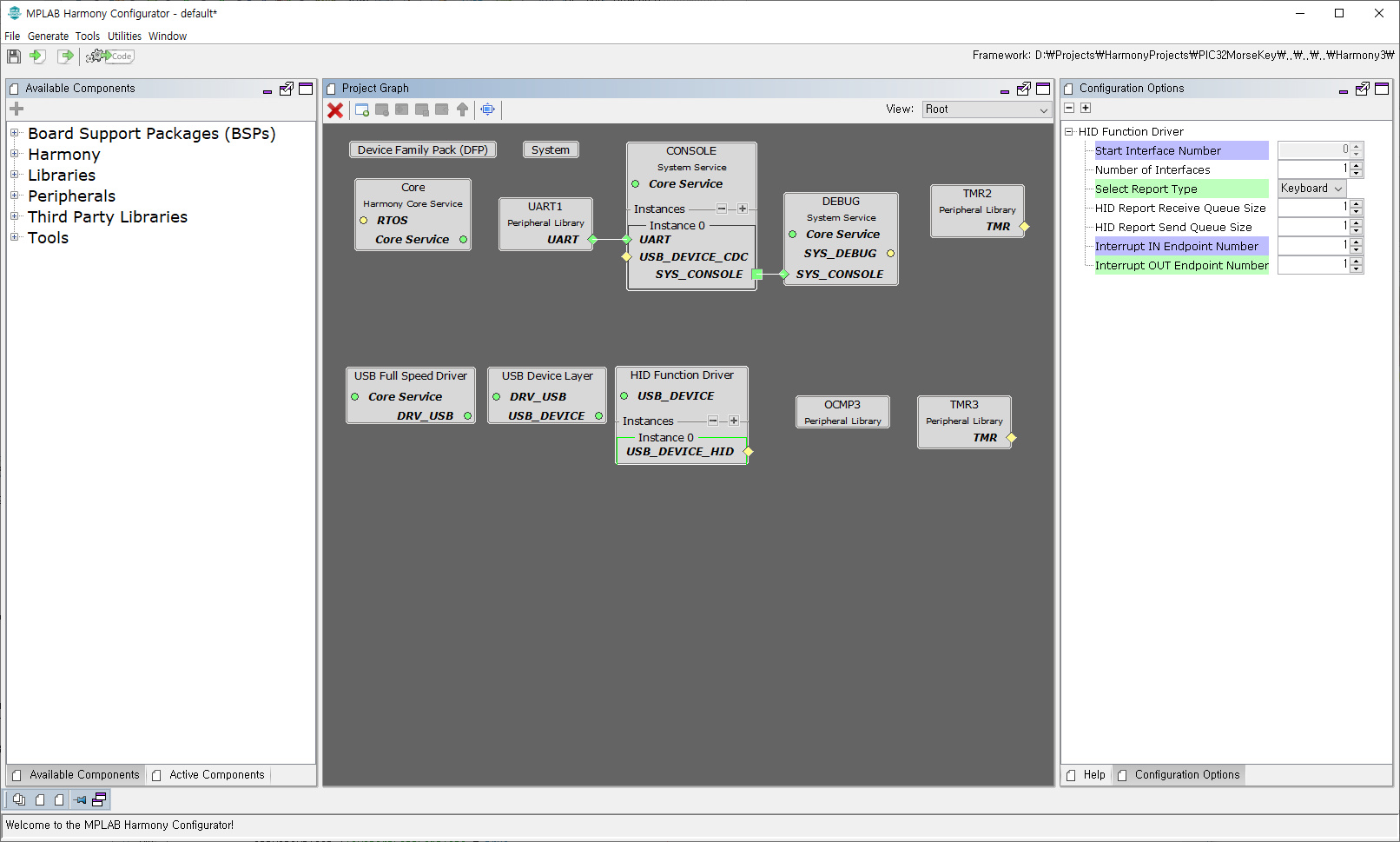This screenshot has width=1400, height=842.
Task: Open the Window menu
Action: pyautogui.click(x=168, y=36)
